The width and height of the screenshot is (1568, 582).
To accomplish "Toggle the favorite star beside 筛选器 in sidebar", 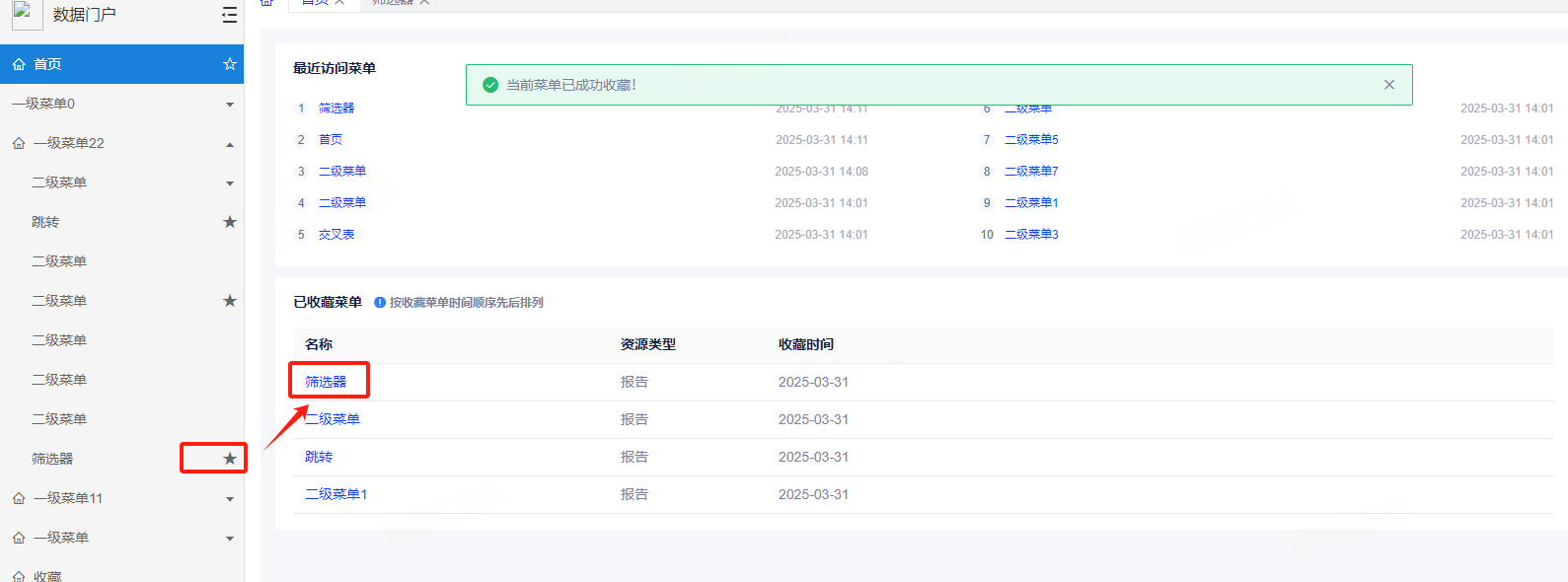I will pyautogui.click(x=230, y=459).
